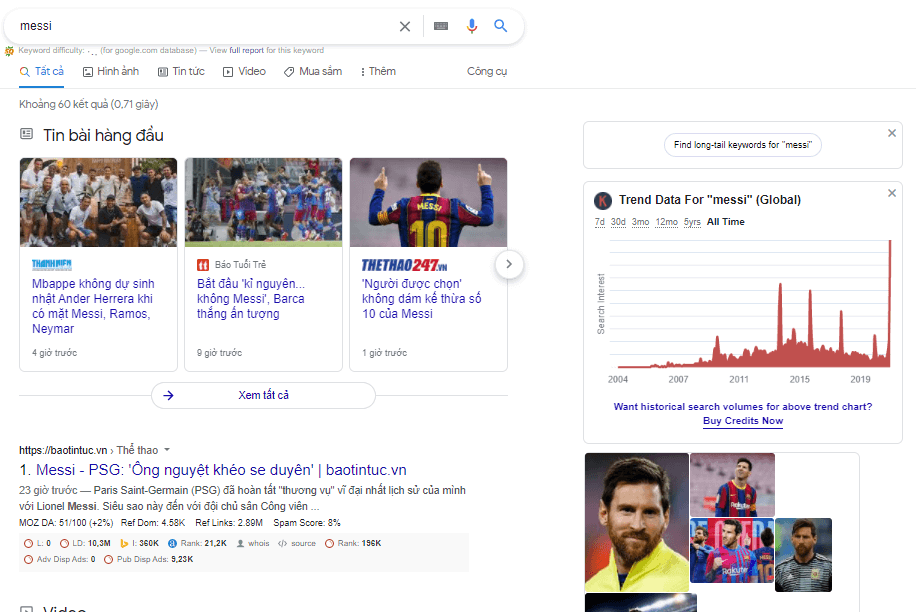Click the 'L: 0' link metric
This screenshot has height=612, width=916.
point(37,543)
